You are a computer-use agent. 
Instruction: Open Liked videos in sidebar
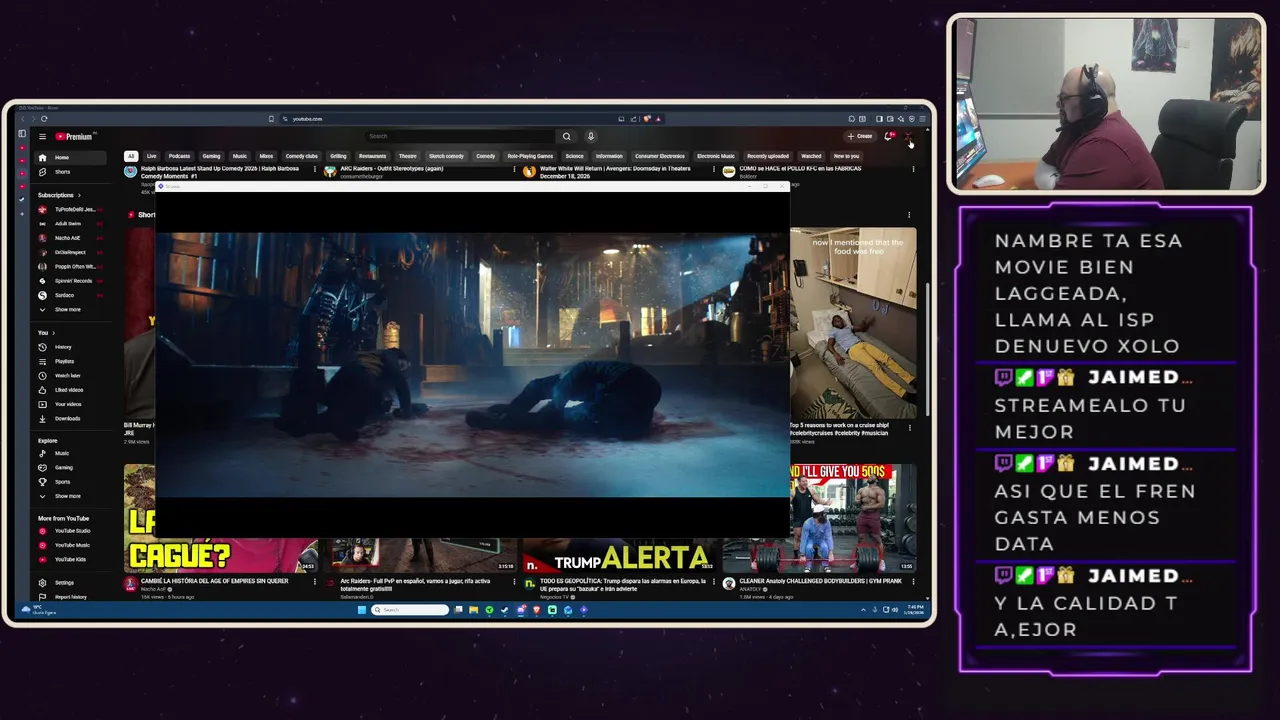[68, 390]
